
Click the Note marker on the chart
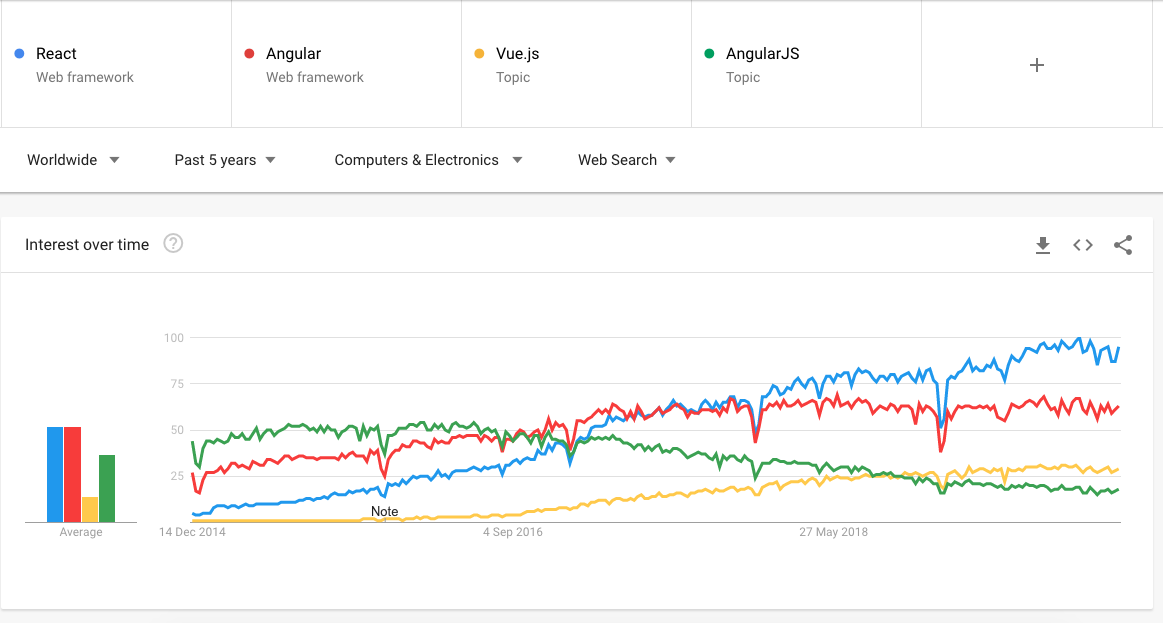[x=384, y=512]
